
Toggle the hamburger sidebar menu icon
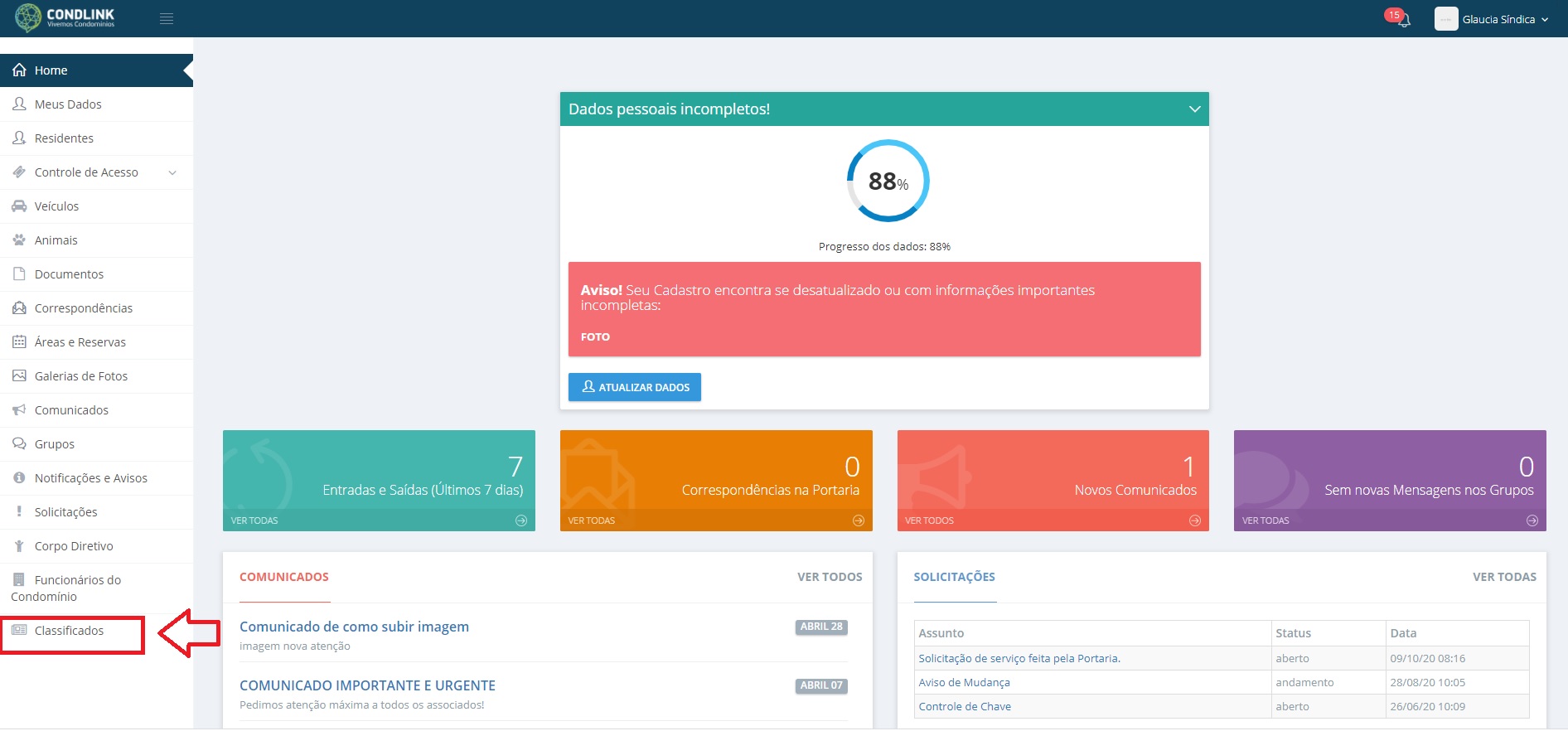(x=167, y=18)
